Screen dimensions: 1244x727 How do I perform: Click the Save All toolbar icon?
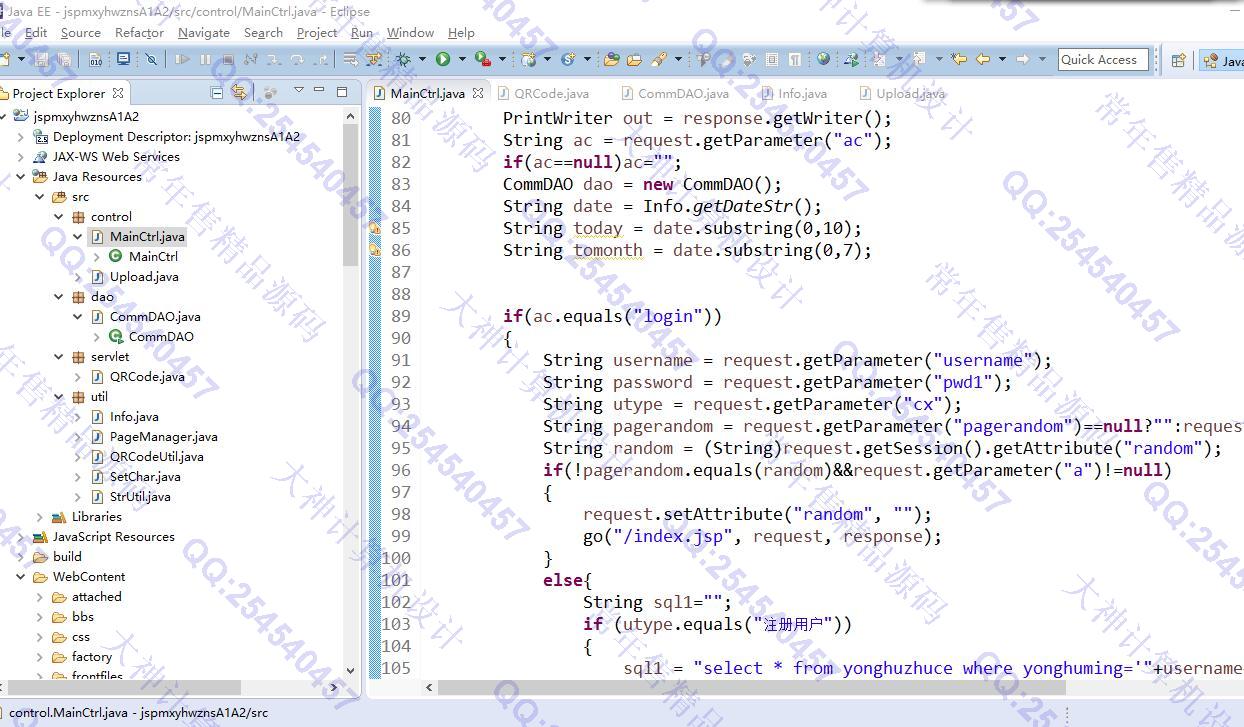[64, 59]
